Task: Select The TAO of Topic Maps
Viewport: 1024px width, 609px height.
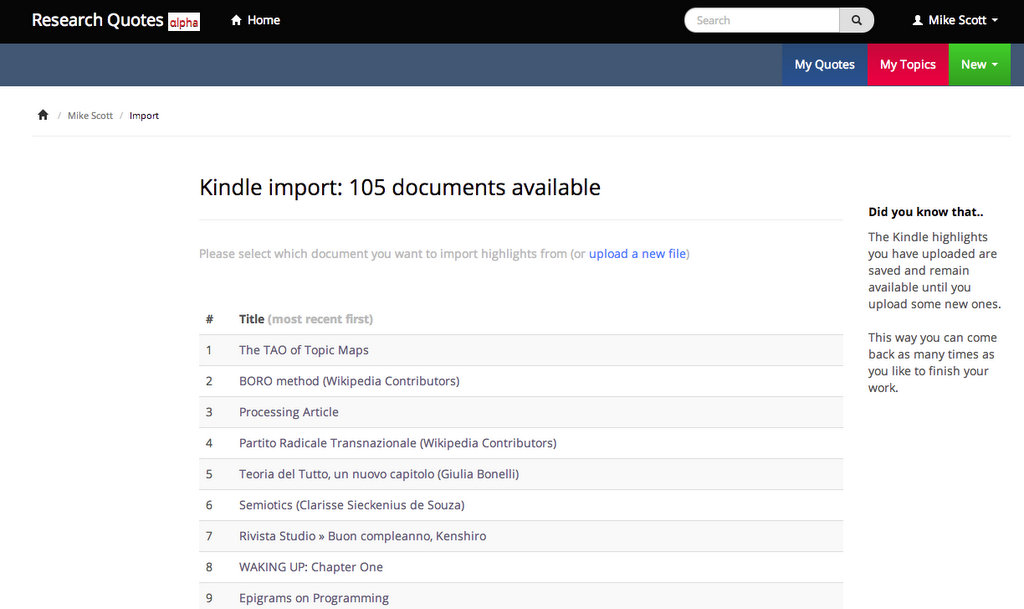Action: pos(304,350)
